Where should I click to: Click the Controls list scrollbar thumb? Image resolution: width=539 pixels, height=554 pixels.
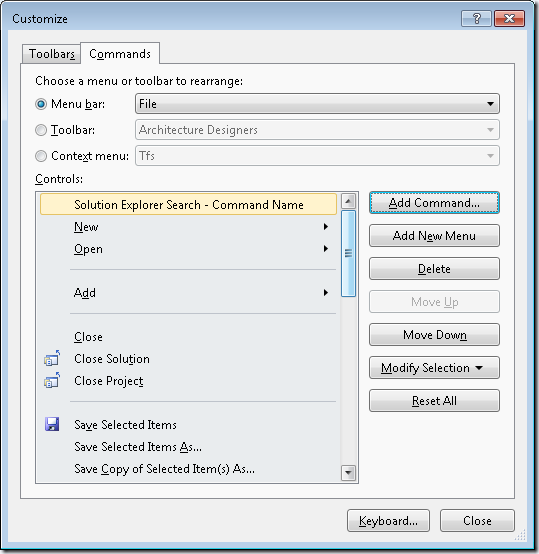[348, 253]
